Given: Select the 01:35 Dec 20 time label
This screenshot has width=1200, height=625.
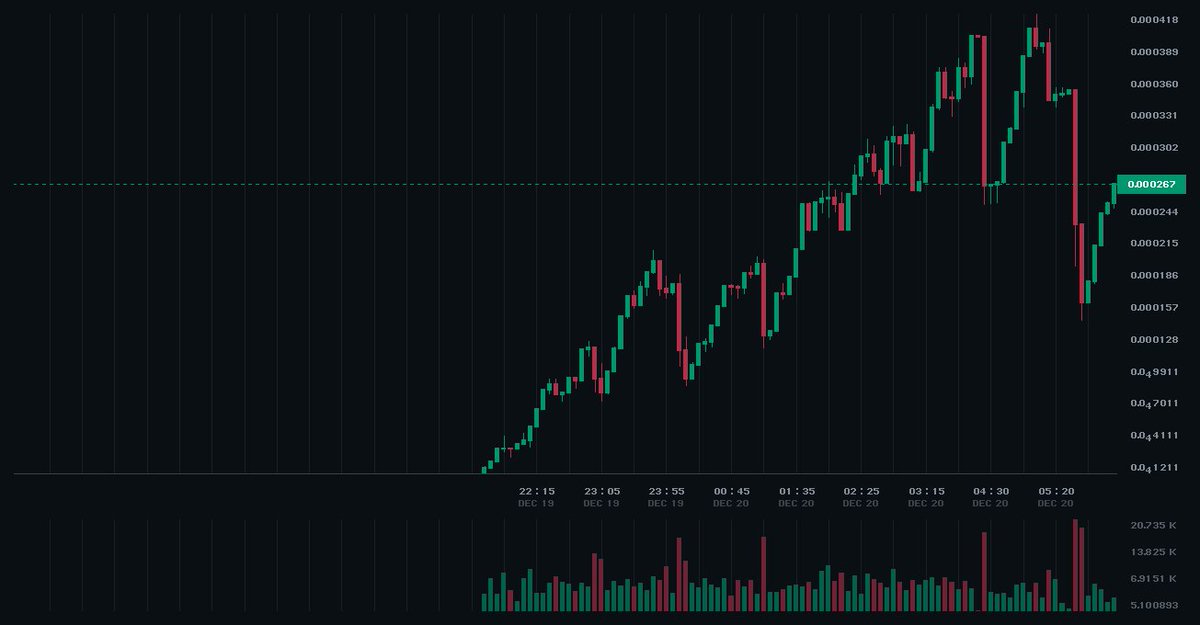Looking at the screenshot, I should click(x=796, y=497).
